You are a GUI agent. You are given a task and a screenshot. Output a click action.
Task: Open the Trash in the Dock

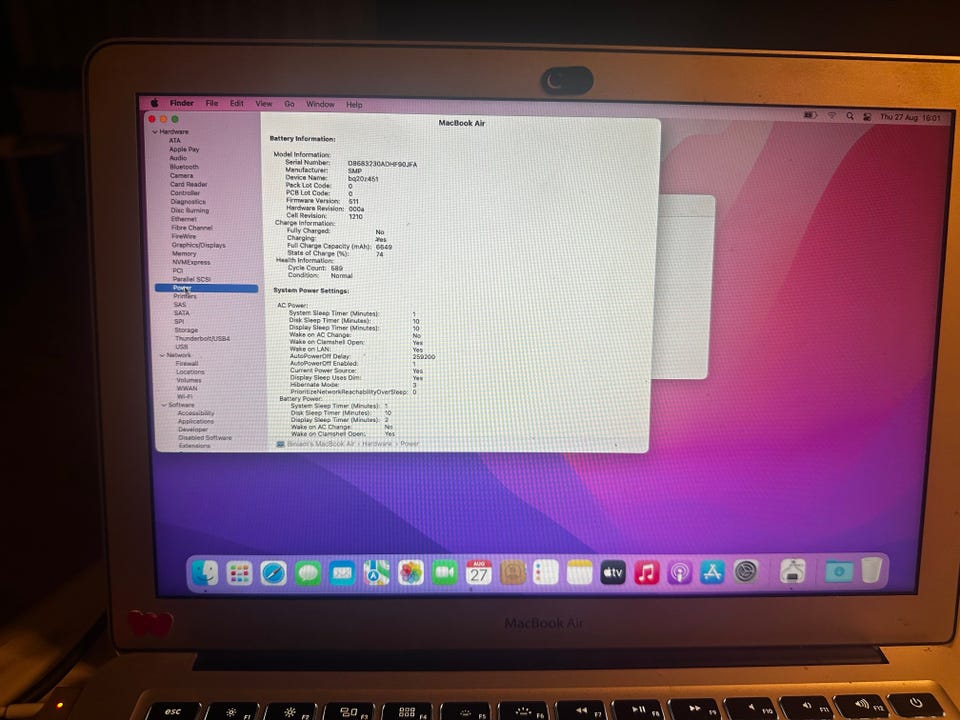pyautogui.click(x=871, y=570)
